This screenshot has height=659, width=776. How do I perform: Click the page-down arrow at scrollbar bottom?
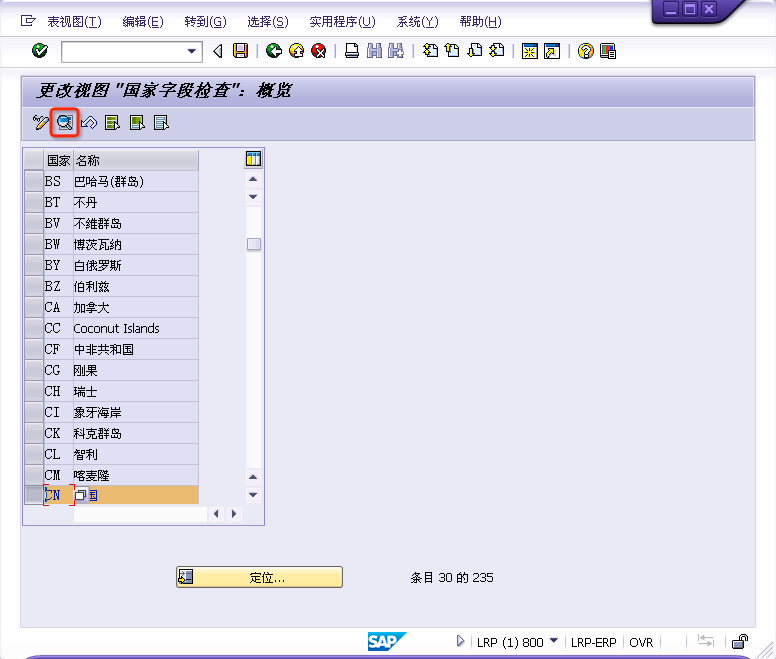[x=253, y=495]
